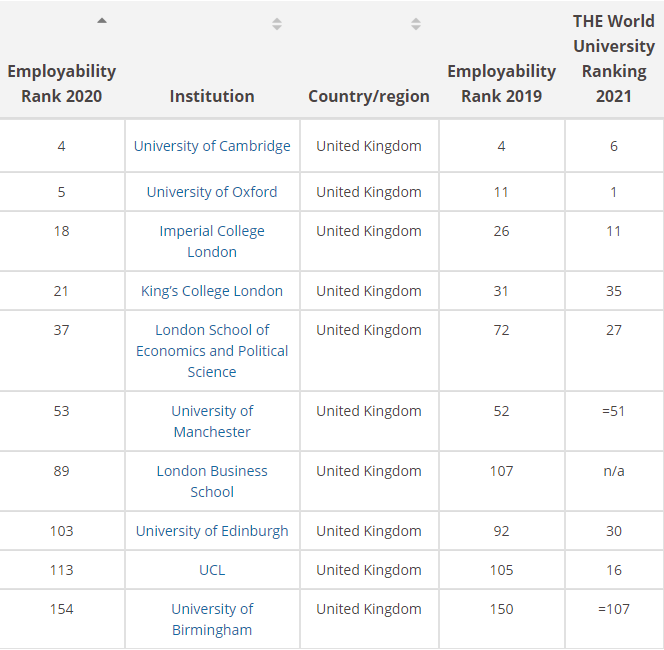Click United Kingdom in UCL row
The image size is (664, 650).
click(x=369, y=570)
